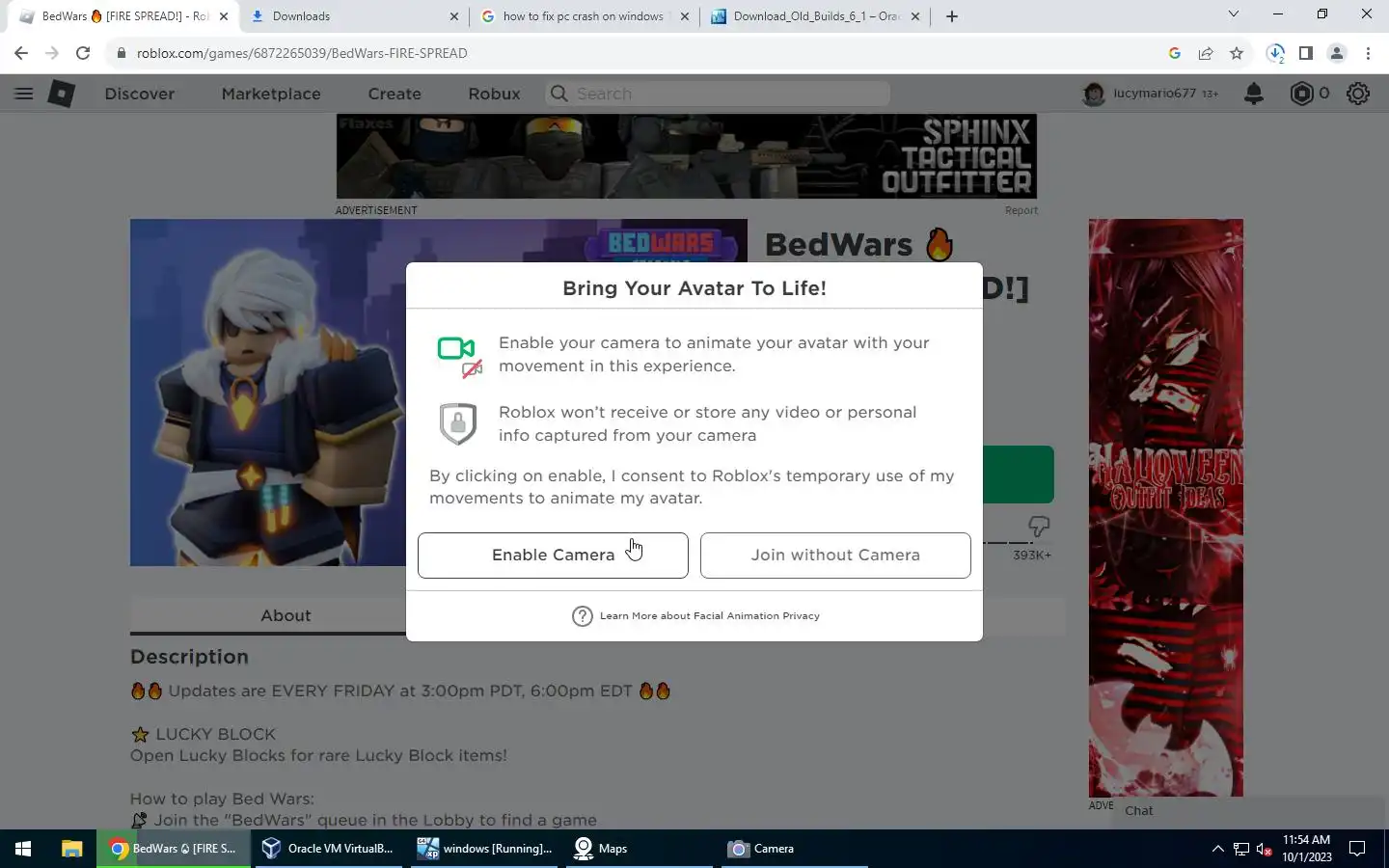
Task: Switch to how to fix pc crash tab
Action: point(585,16)
